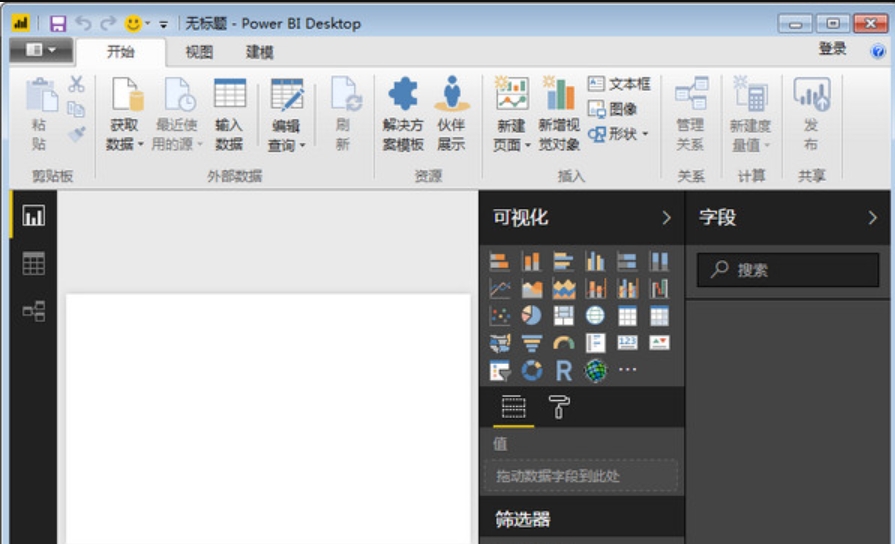This screenshot has width=895, height=544.
Task: Select the 100% stacked column chart visual
Action: click(x=659, y=262)
